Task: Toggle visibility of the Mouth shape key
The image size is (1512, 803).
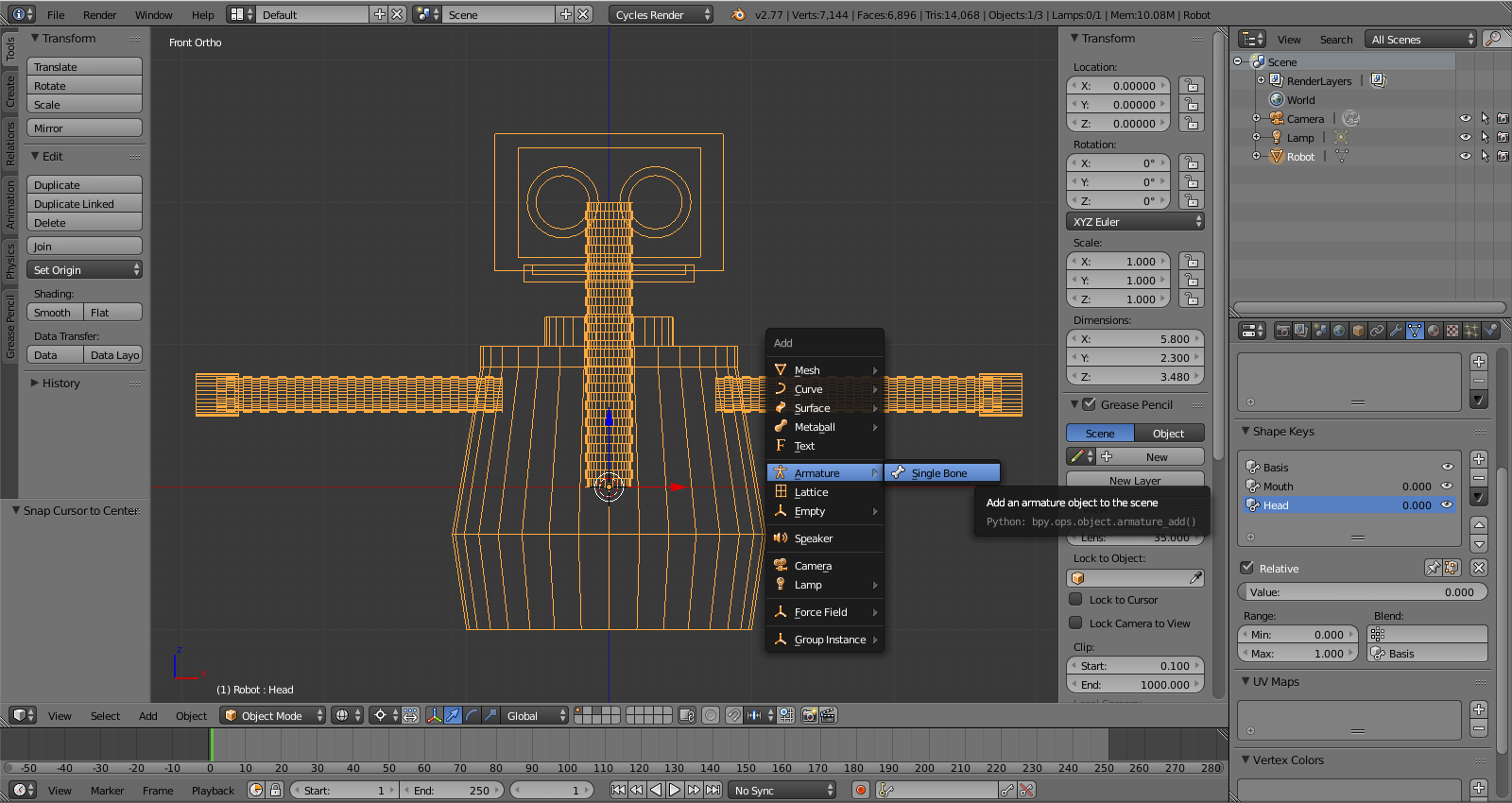Action: [1446, 486]
